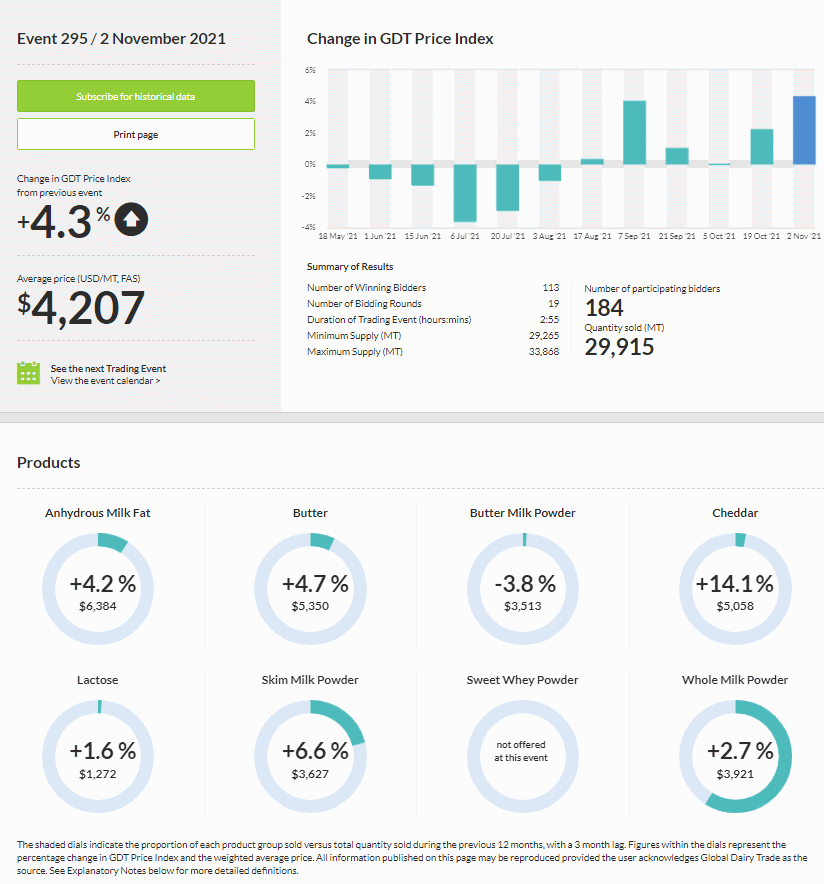Click the black up-arrow price change icon
The height and width of the screenshot is (884, 824).
pos(131,219)
